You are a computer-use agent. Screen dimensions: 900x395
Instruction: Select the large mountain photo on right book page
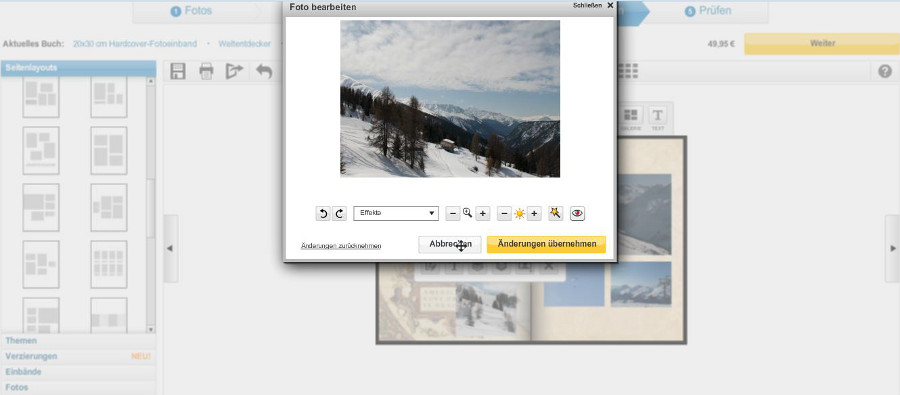click(645, 214)
